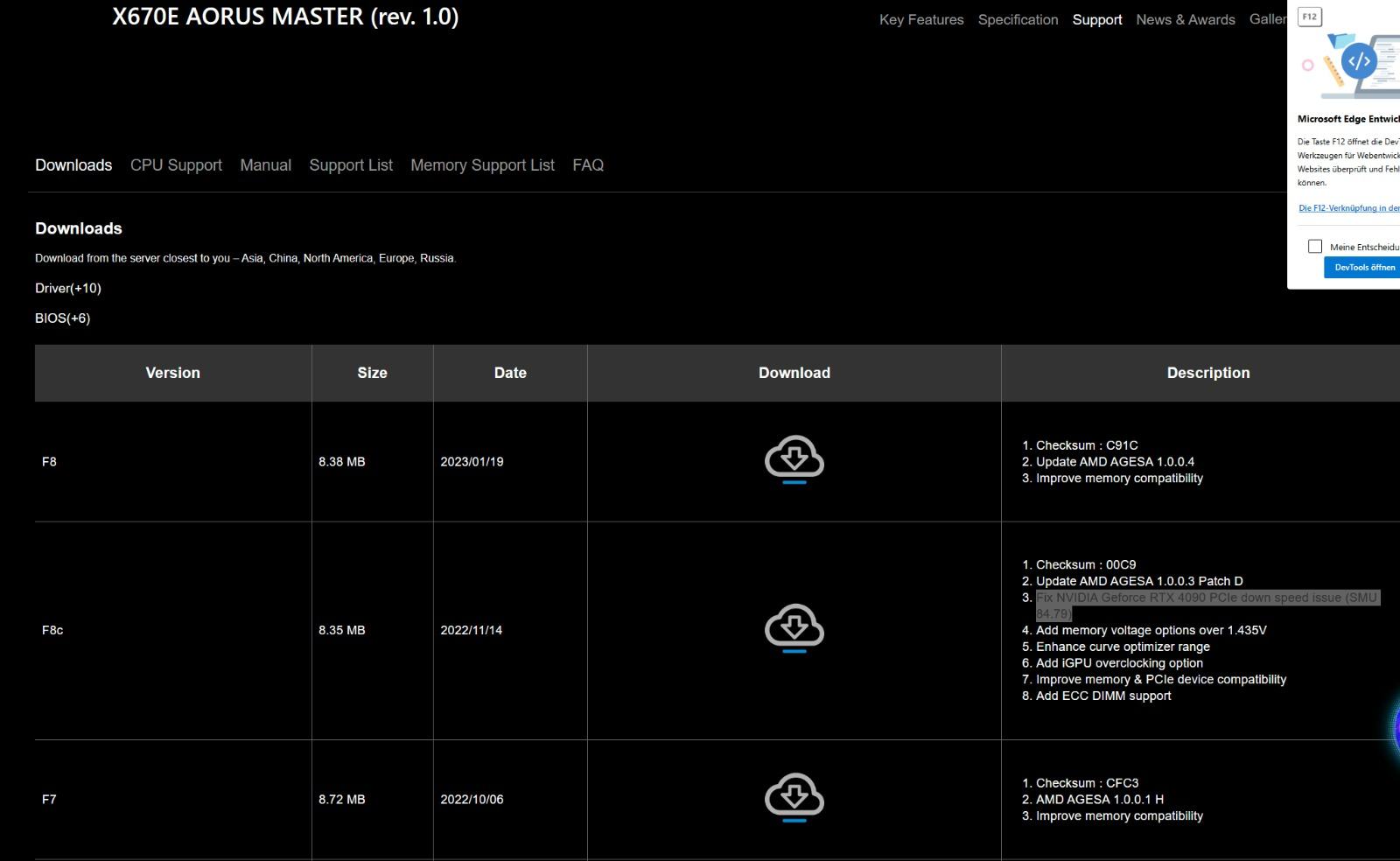Open the Die F12-Verknüpfung link
The height and width of the screenshot is (861, 1400).
1348,208
